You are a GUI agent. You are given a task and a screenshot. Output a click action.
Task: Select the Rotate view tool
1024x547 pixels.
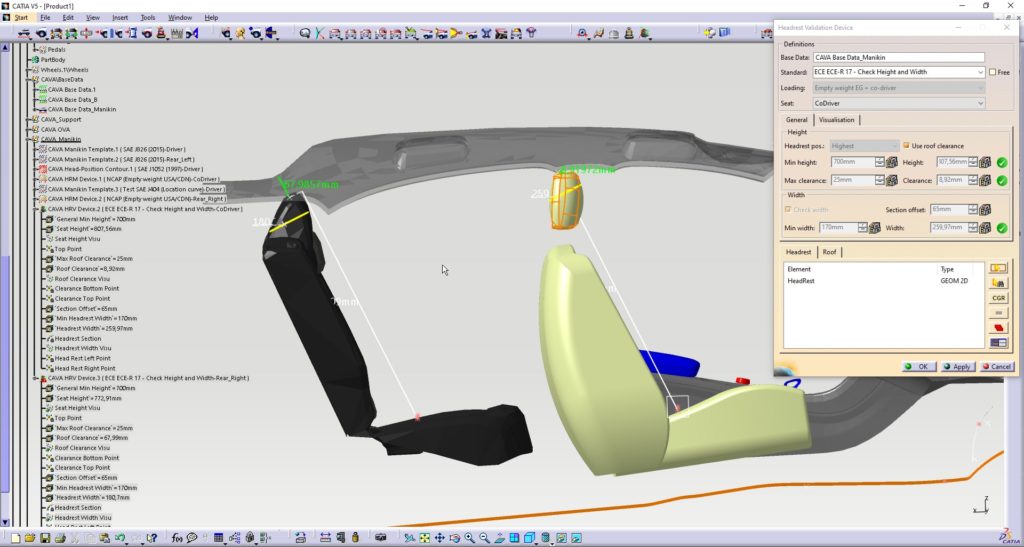pyautogui.click(x=455, y=538)
